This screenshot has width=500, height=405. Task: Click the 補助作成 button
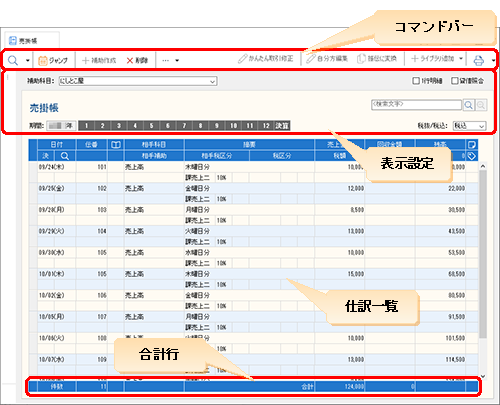click(x=99, y=60)
